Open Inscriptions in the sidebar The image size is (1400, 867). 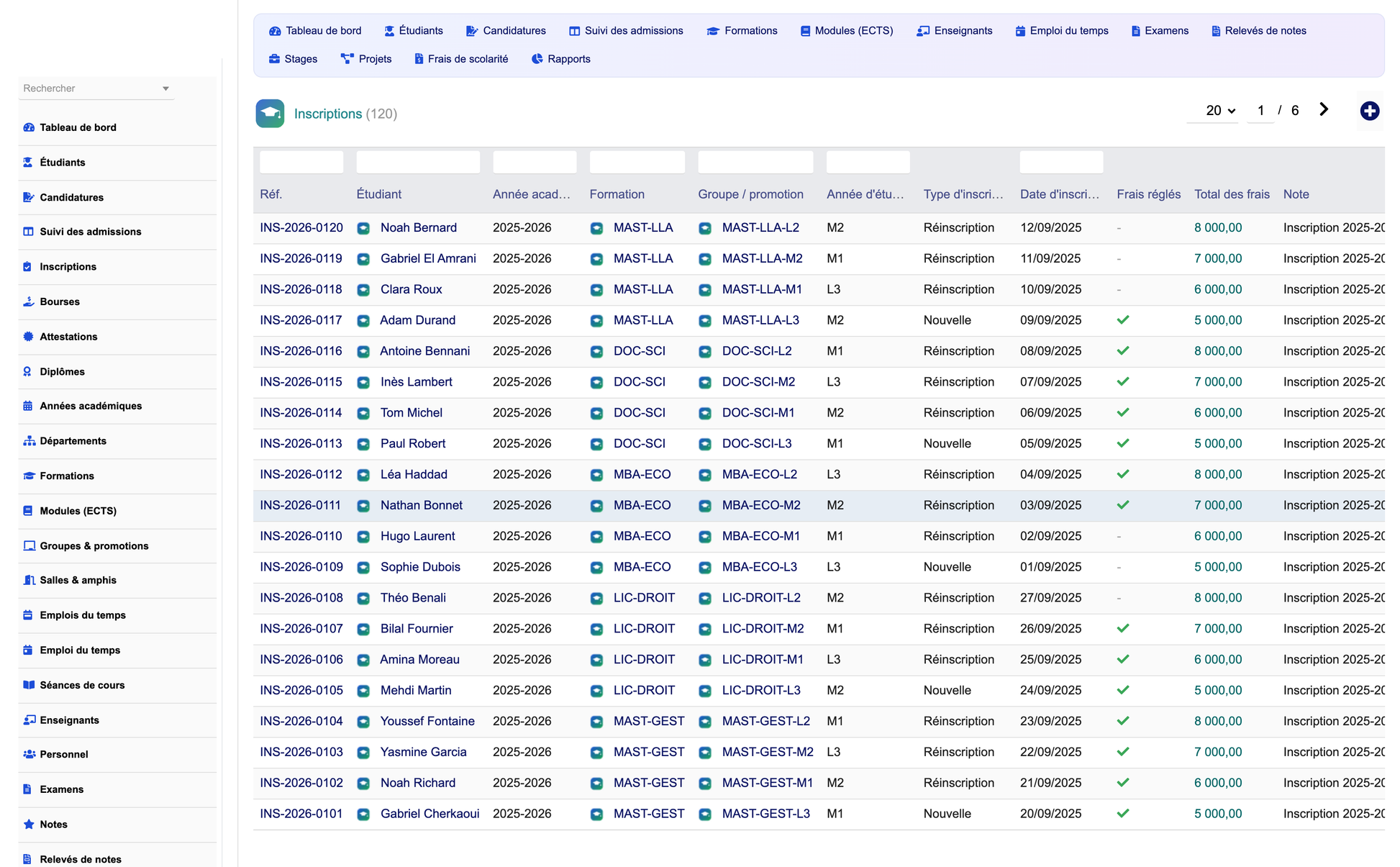coord(68,267)
